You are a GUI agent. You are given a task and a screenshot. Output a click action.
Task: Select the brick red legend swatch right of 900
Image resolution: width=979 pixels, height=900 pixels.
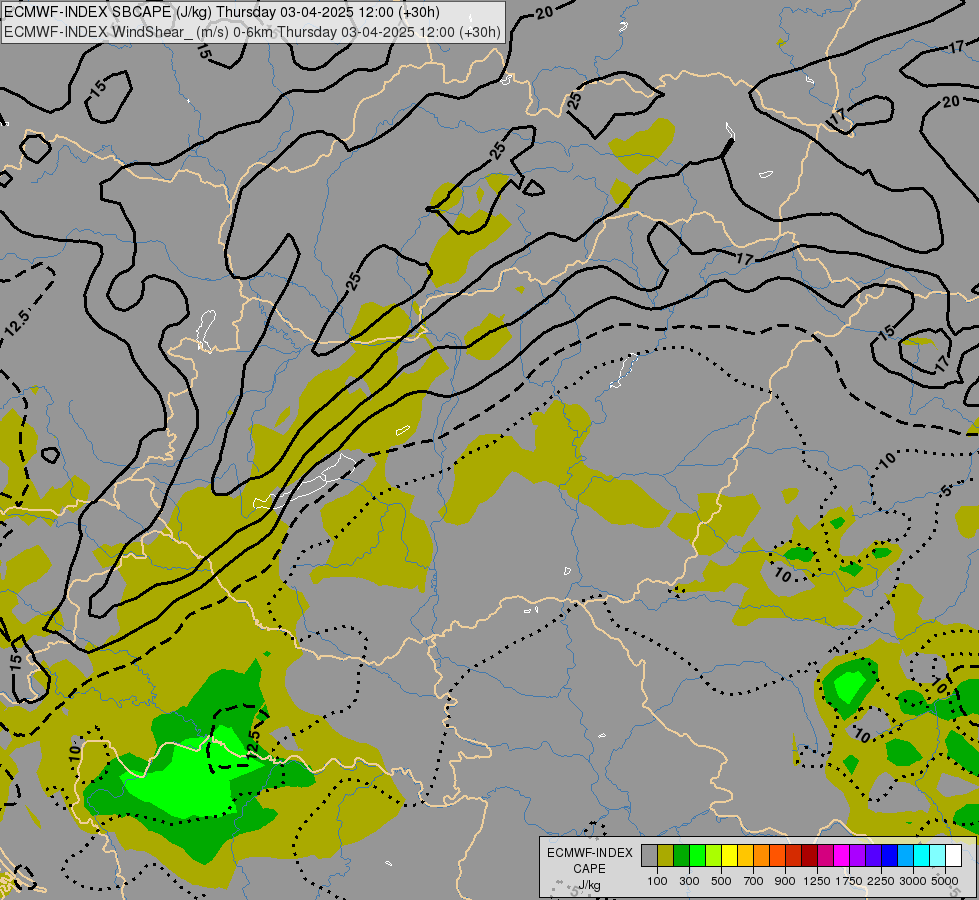(x=794, y=855)
